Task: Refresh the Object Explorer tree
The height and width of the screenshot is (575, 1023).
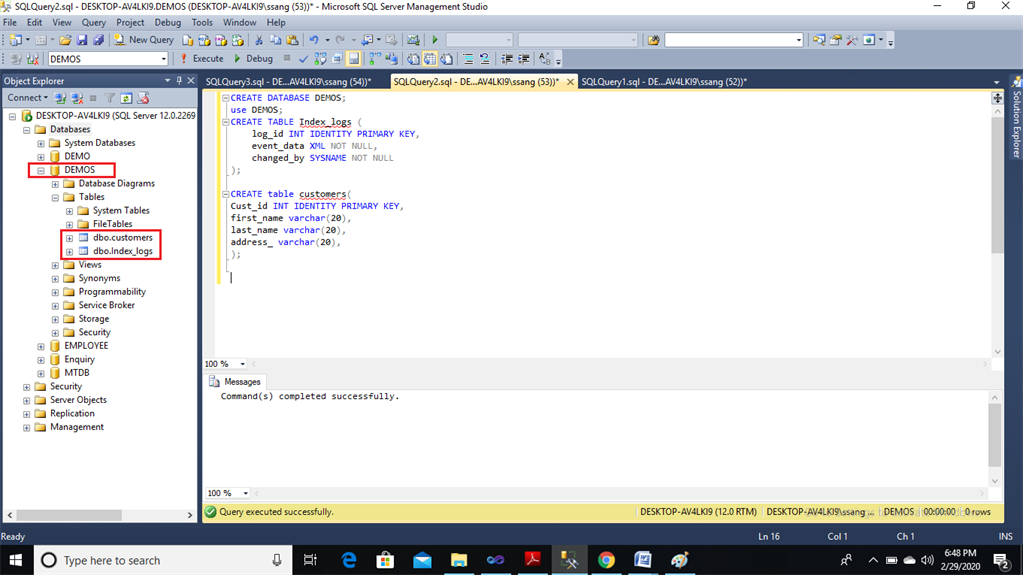Action: (126, 98)
